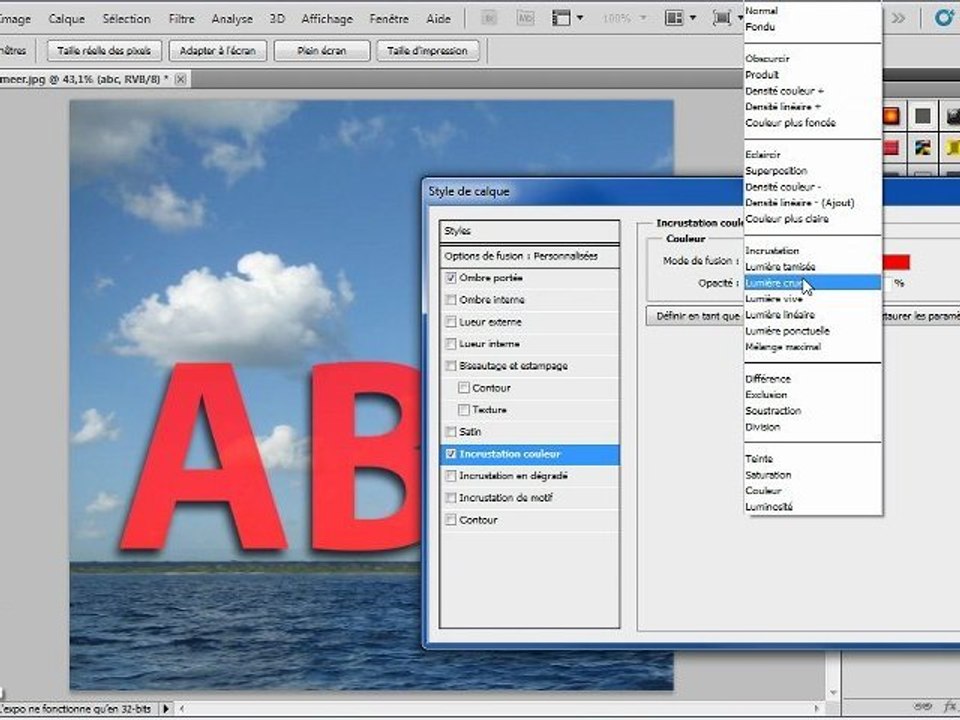
Task: Enable the Biseautage et estampage checkbox
Action: point(451,366)
